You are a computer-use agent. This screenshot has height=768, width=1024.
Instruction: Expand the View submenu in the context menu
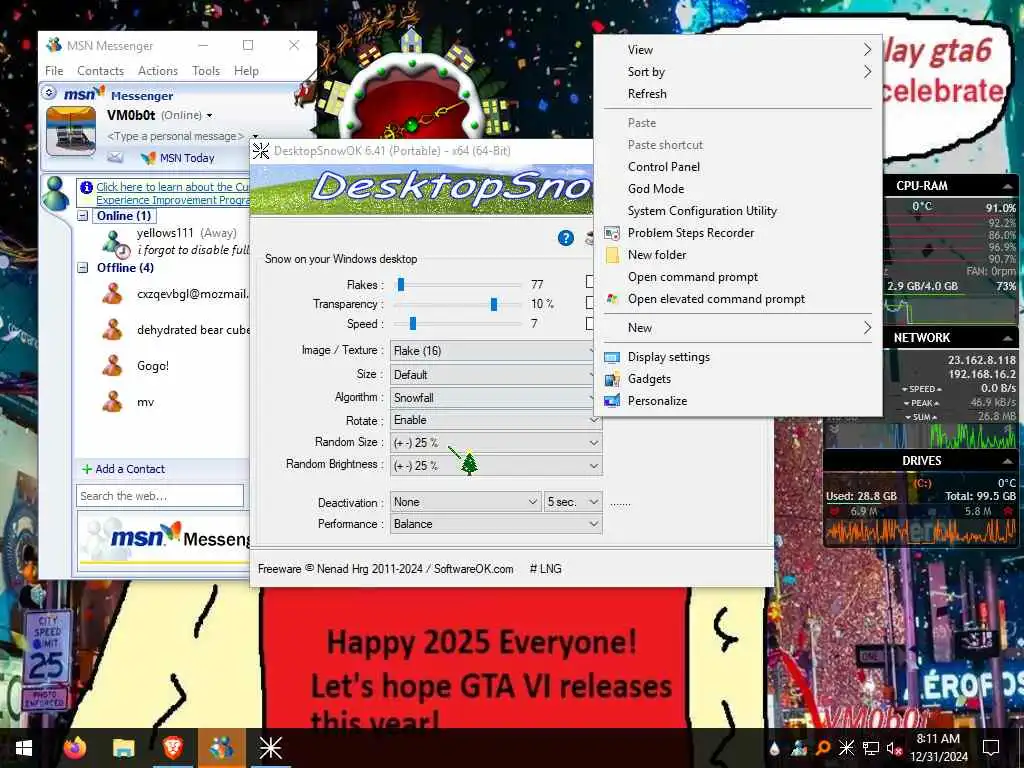(738, 50)
